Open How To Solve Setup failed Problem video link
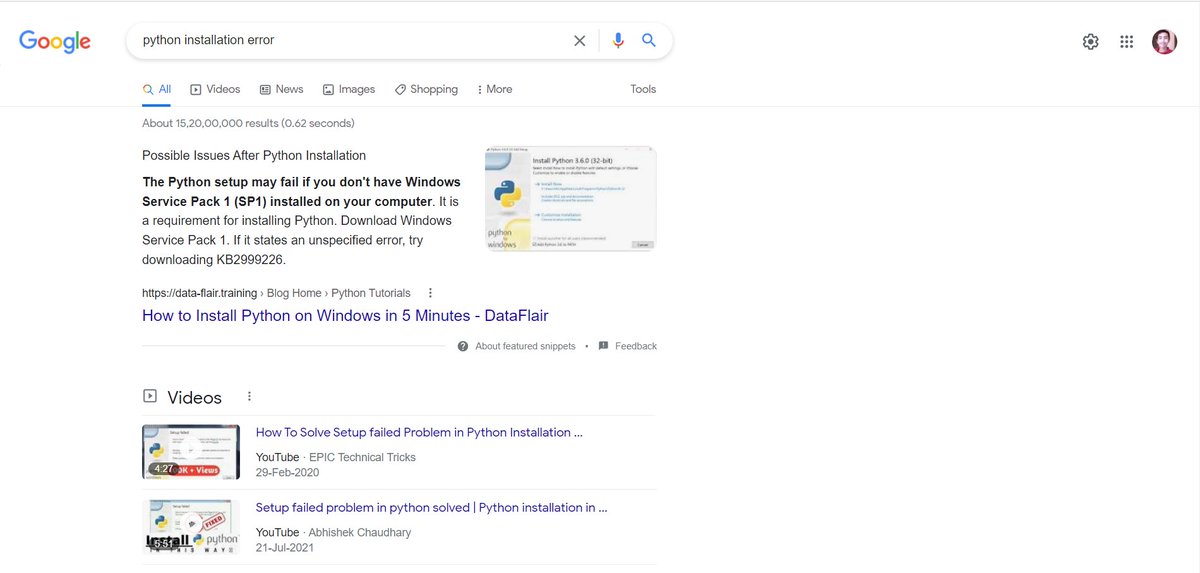The image size is (1200, 573). [419, 433]
